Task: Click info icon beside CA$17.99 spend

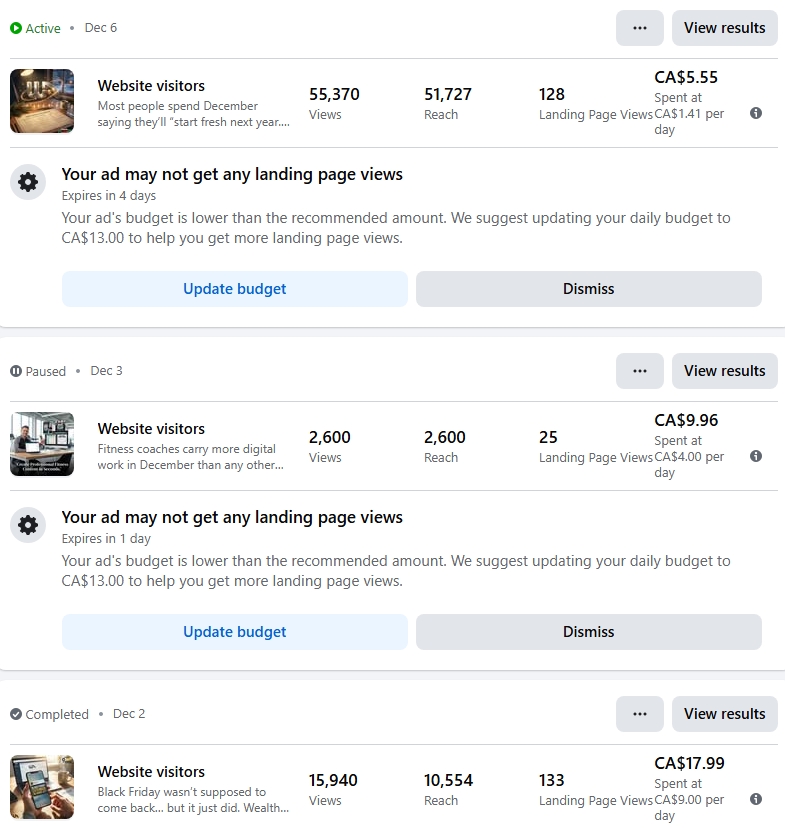Action: 756,799
